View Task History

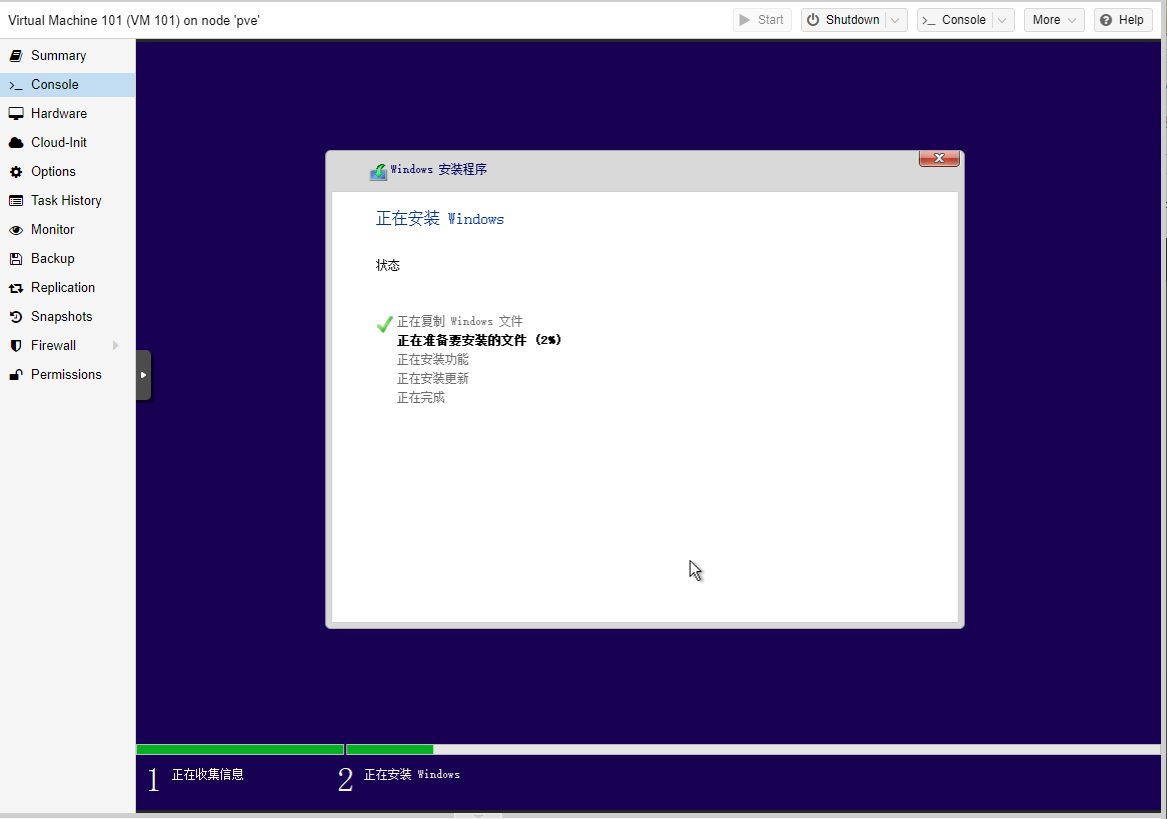pyautogui.click(x=67, y=201)
